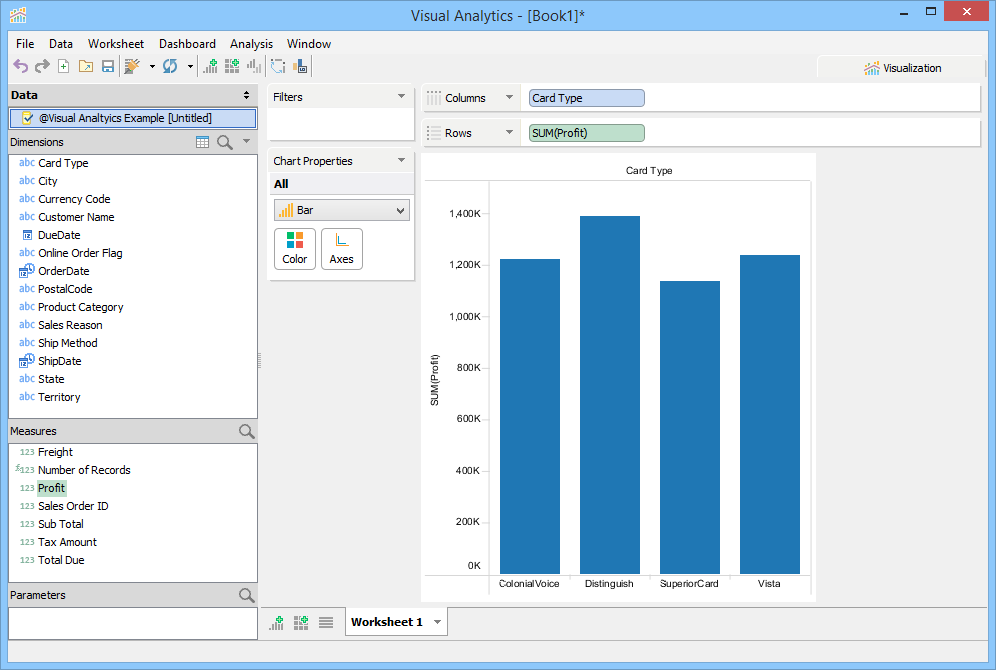Search parameters with magnifier icon
The image size is (996, 670).
[x=246, y=596]
